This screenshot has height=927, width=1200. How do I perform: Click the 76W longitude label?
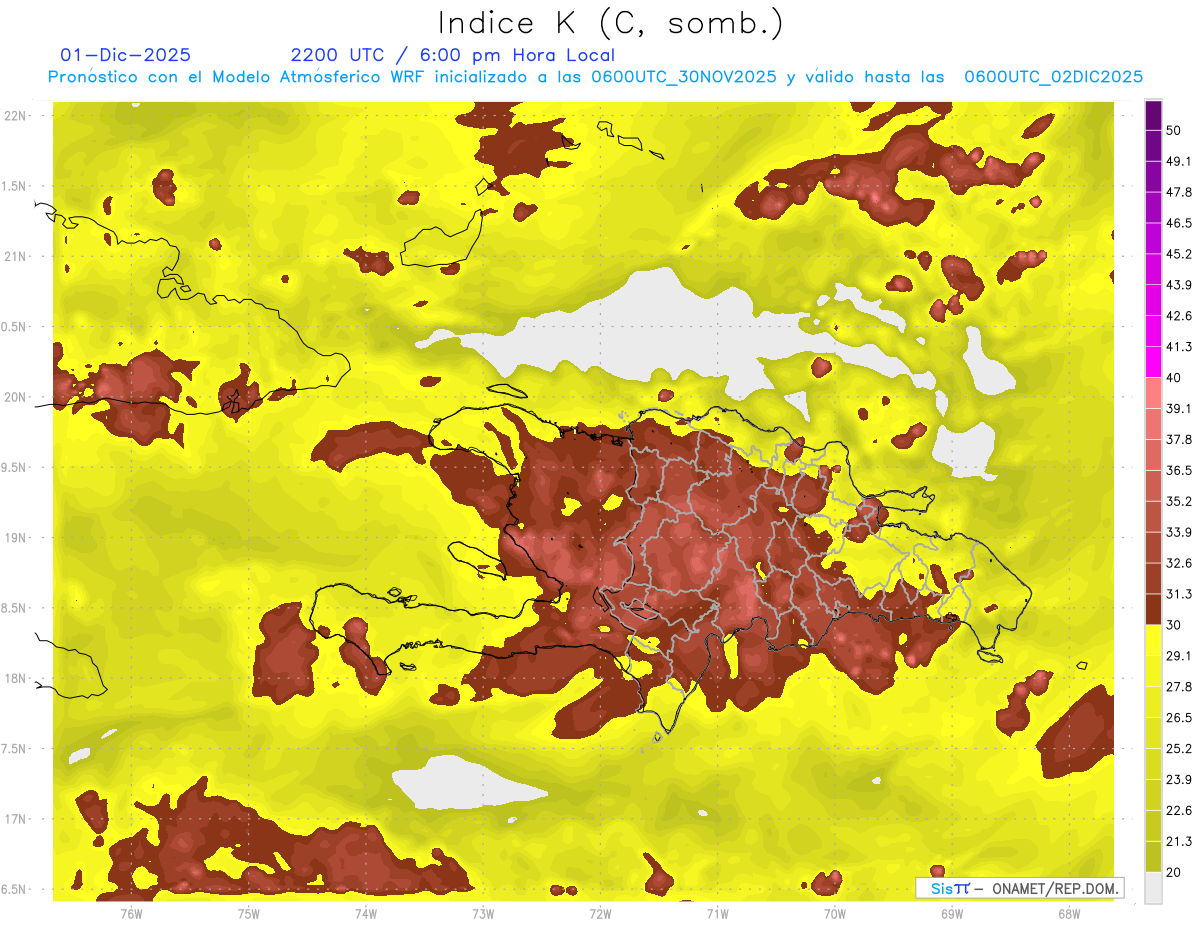[131, 914]
